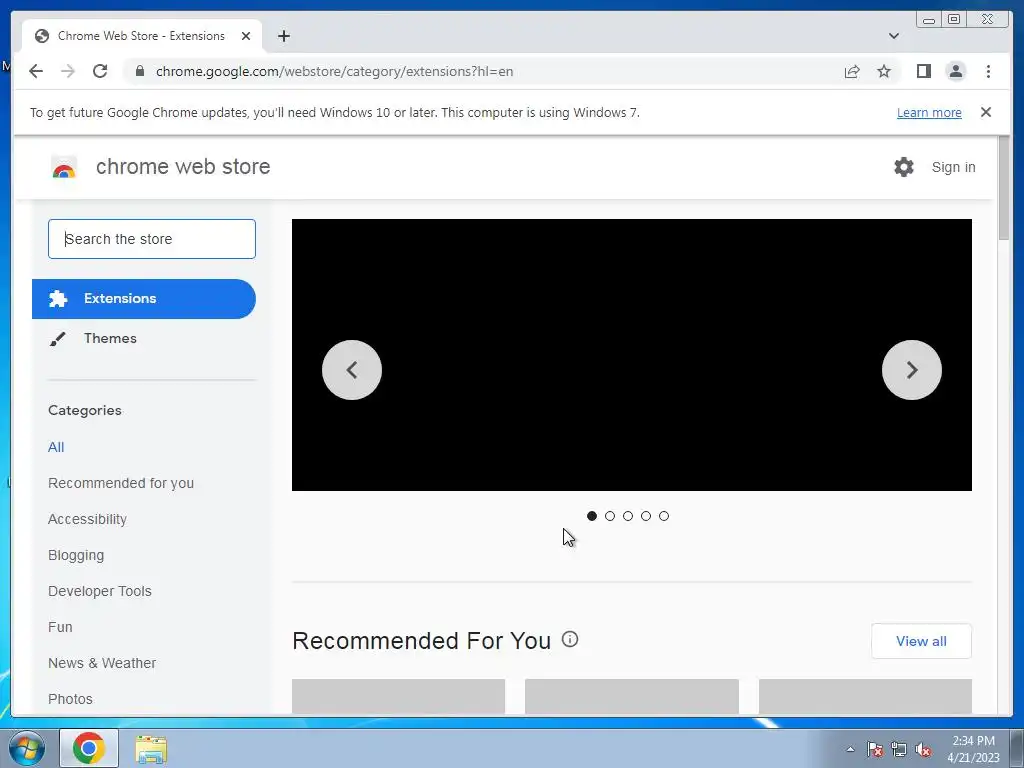Select the Extensions section

coord(144,299)
